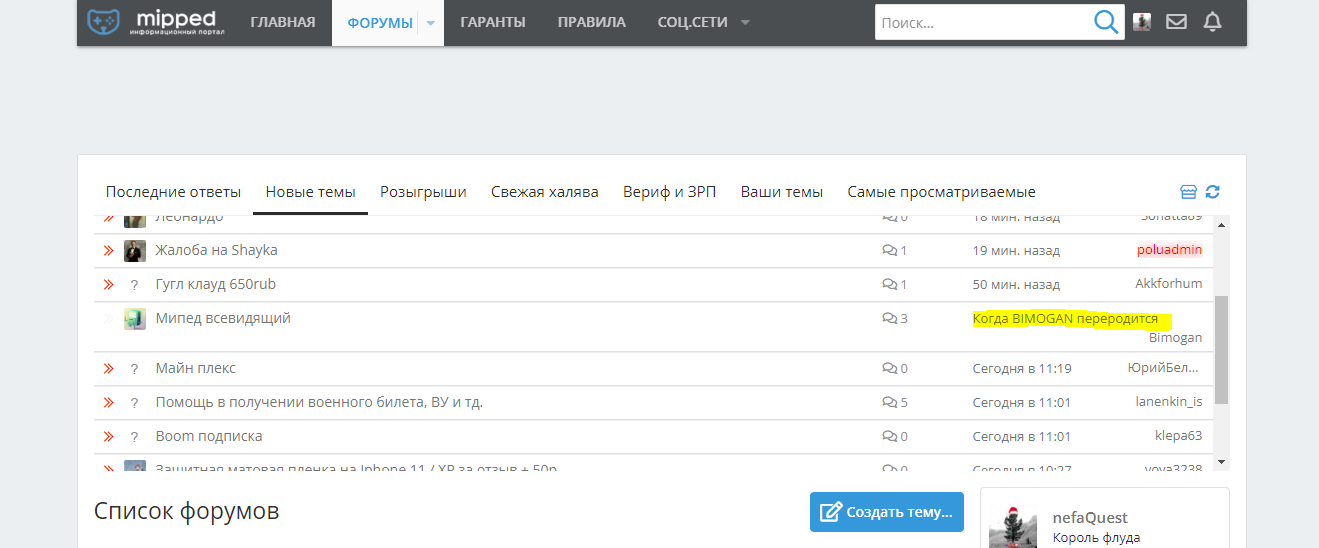Open СОЦ.СЕТИ nav item
This screenshot has width=1319, height=548.
tap(693, 22)
